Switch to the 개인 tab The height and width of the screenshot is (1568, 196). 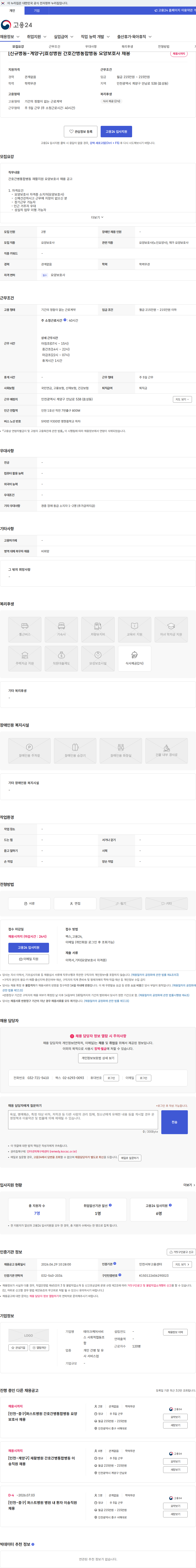(x=12, y=10)
